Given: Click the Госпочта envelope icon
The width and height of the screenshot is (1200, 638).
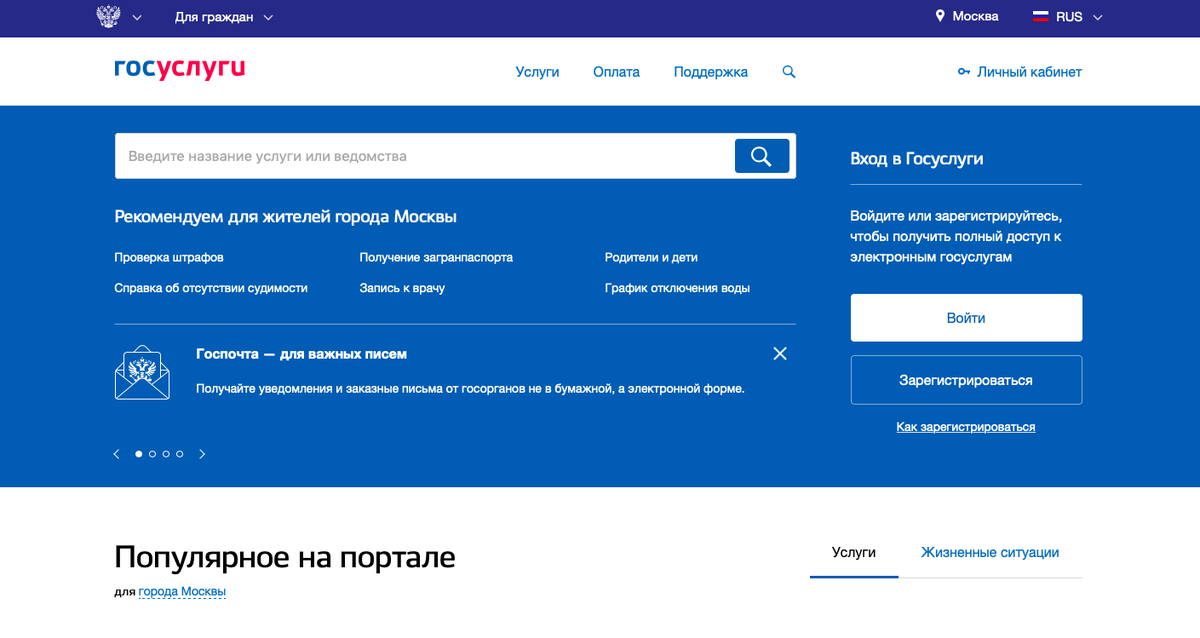Looking at the screenshot, I should point(142,373).
